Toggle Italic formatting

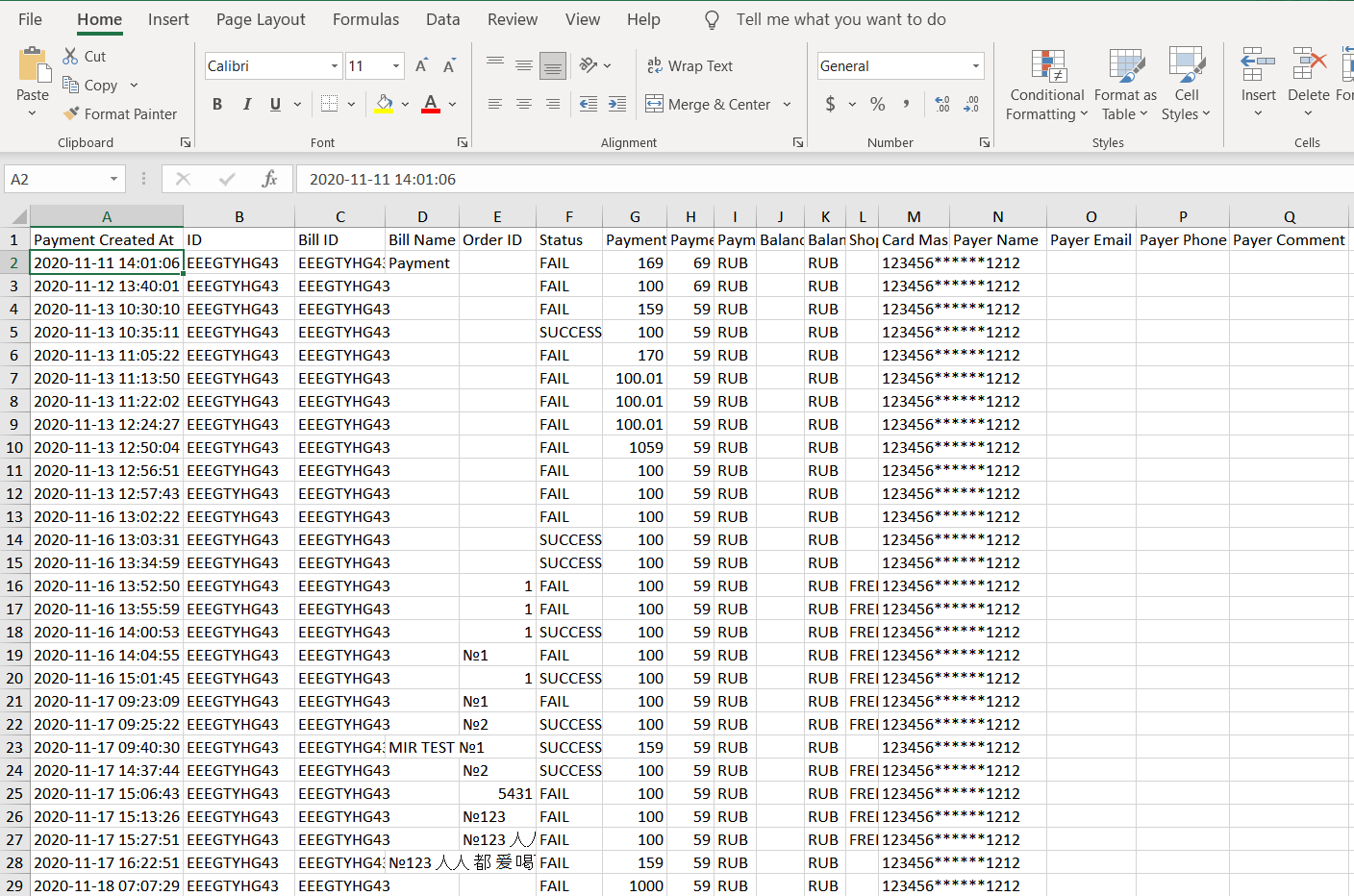(247, 104)
